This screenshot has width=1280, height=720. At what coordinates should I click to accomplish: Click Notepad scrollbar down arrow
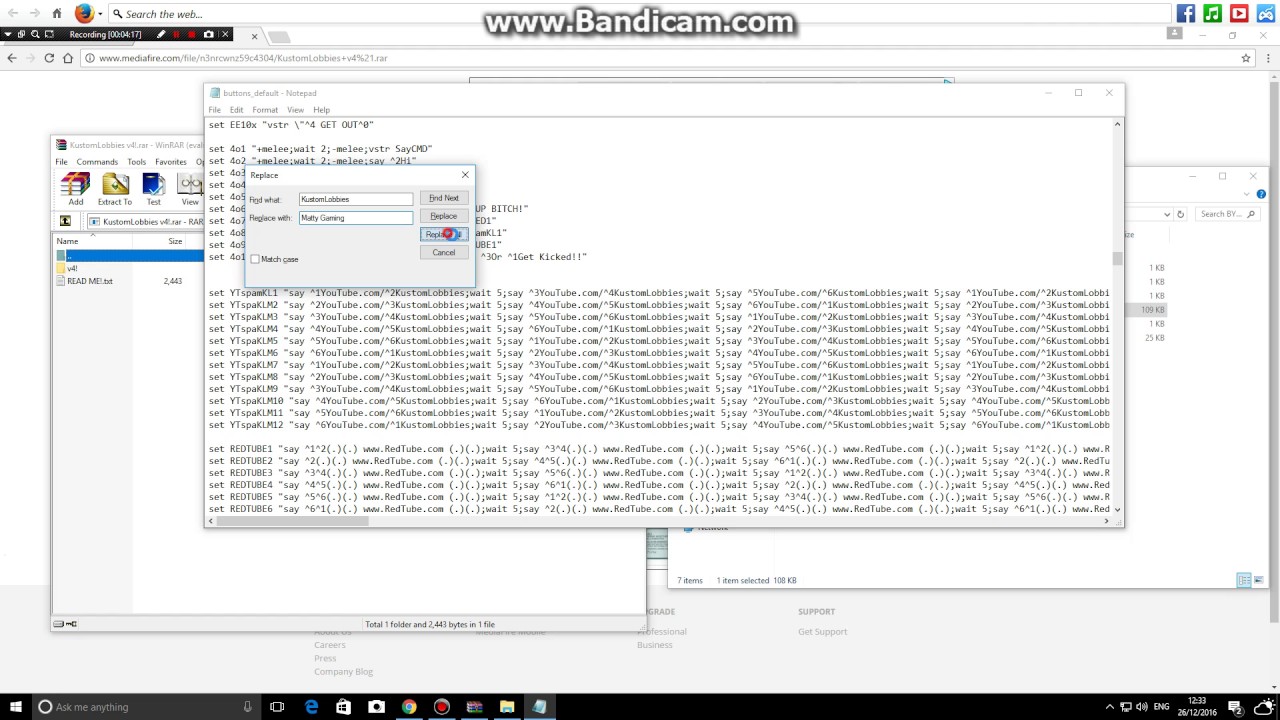point(1117,509)
